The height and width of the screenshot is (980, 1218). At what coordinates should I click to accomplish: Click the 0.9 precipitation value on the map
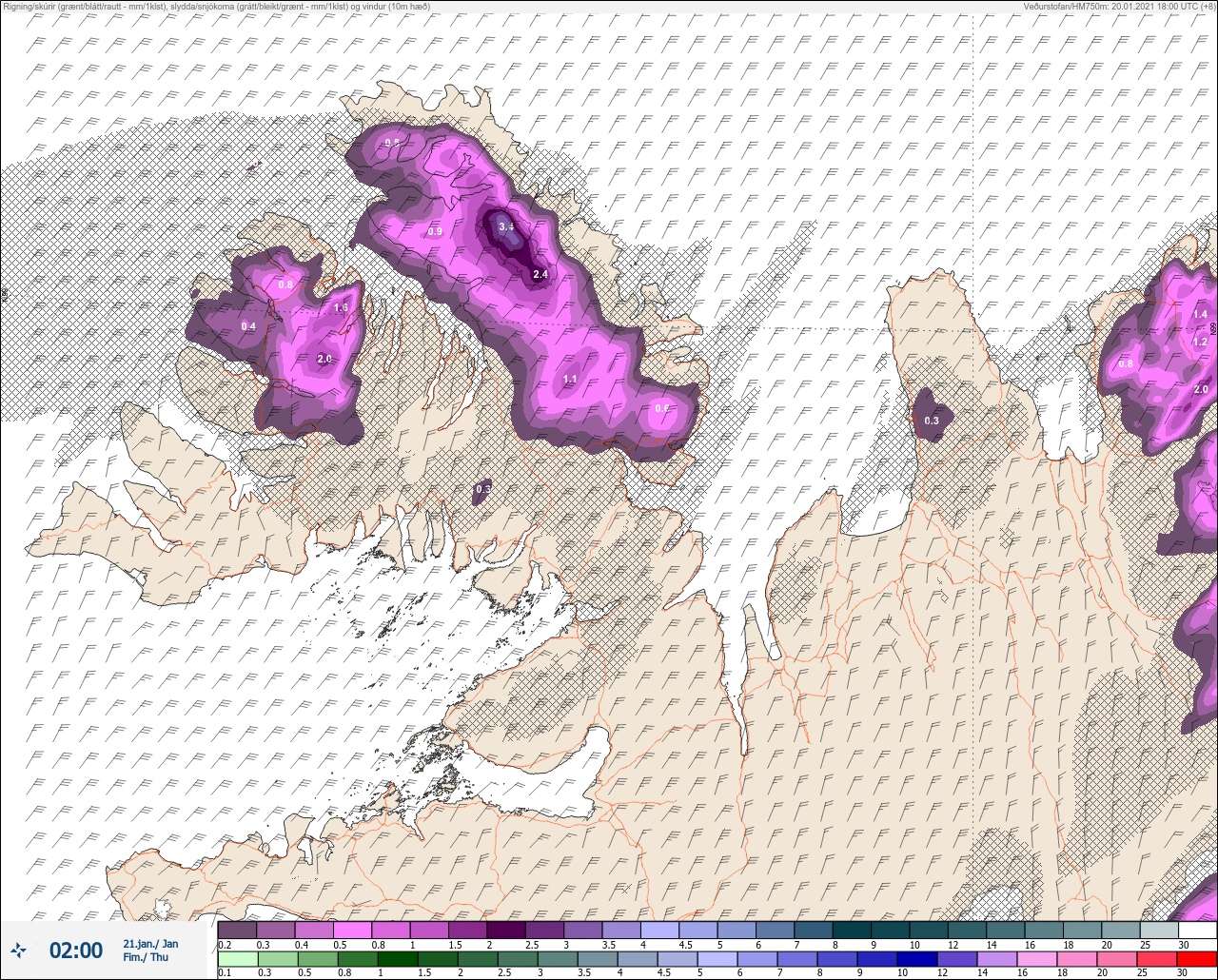pos(435,231)
